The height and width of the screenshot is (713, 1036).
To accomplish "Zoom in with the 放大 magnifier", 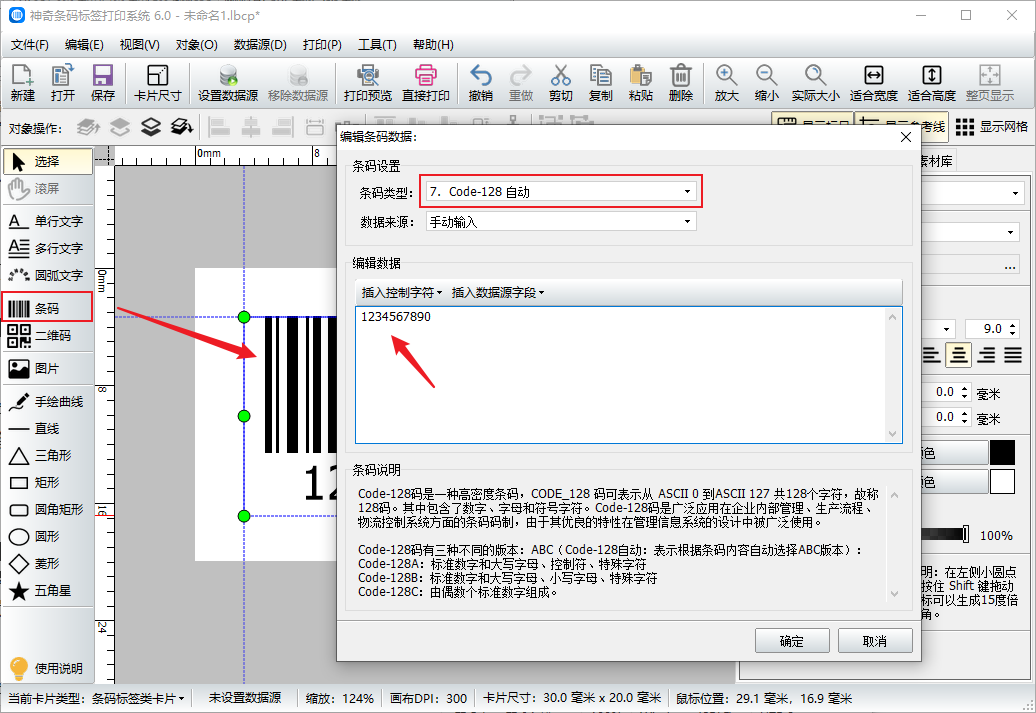I will tap(726, 83).
